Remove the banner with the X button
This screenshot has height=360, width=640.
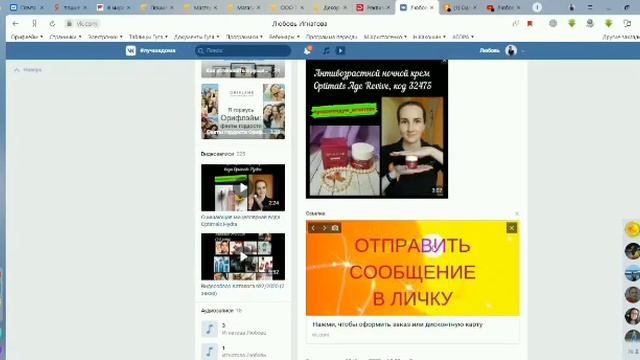point(511,228)
